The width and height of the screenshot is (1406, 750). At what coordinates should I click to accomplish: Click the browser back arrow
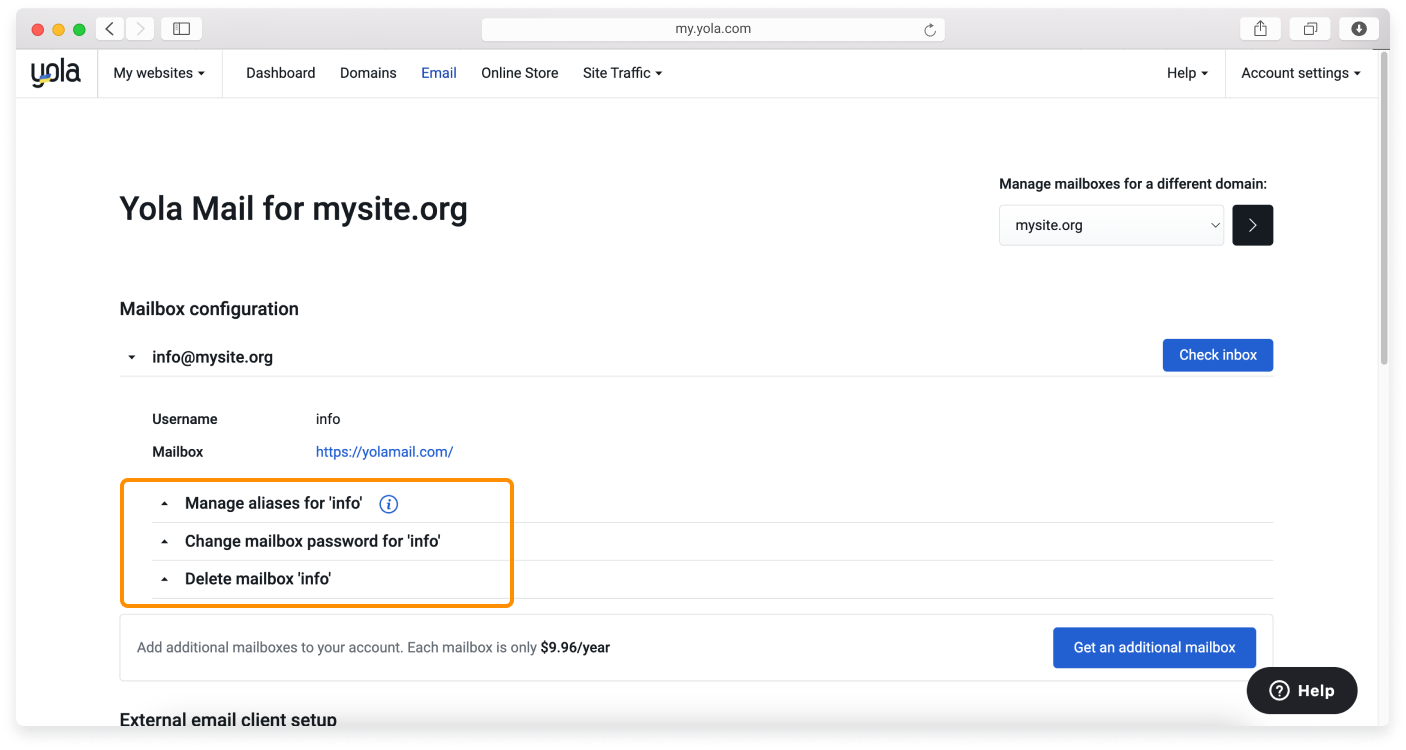coord(109,28)
